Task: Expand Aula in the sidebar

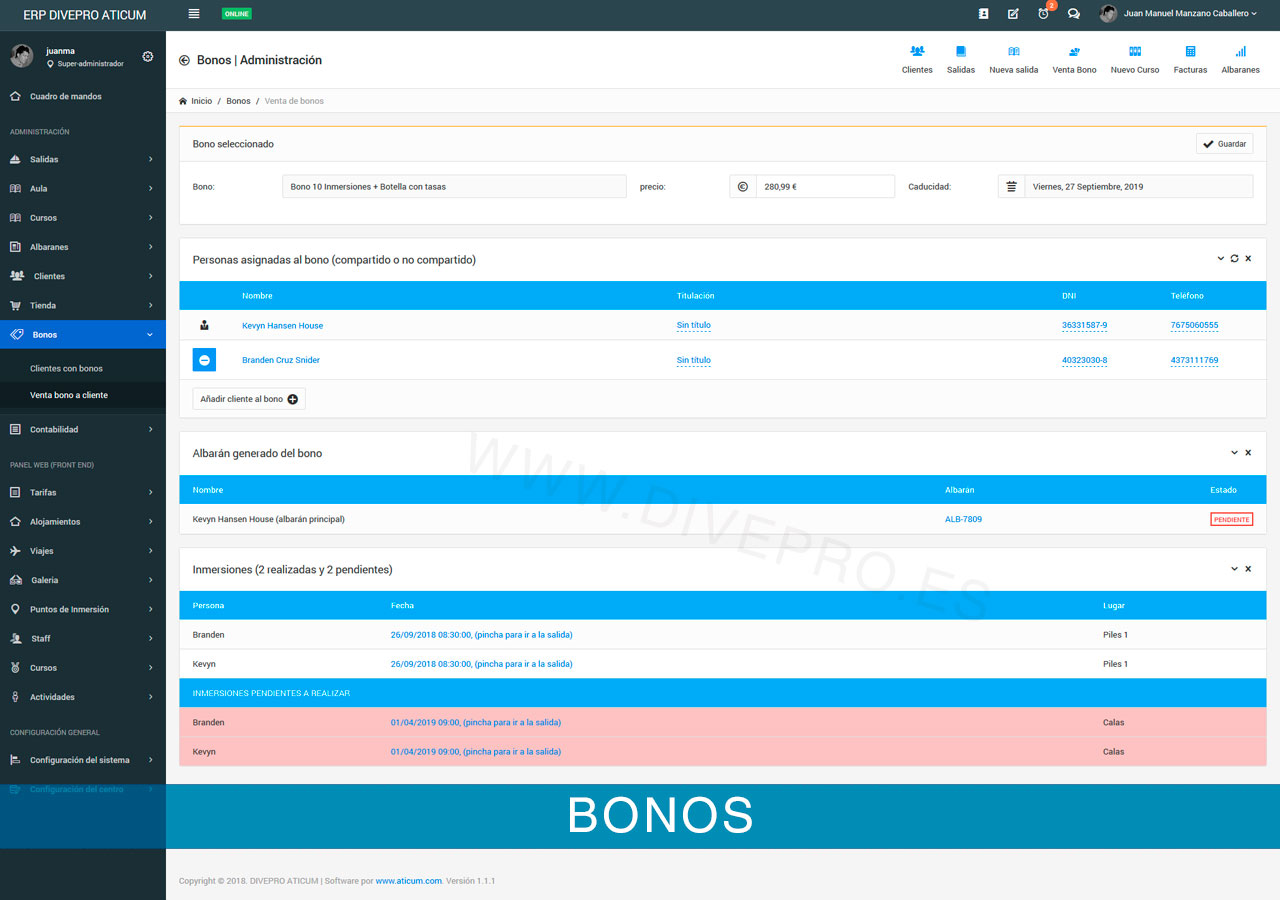Action: coord(83,188)
